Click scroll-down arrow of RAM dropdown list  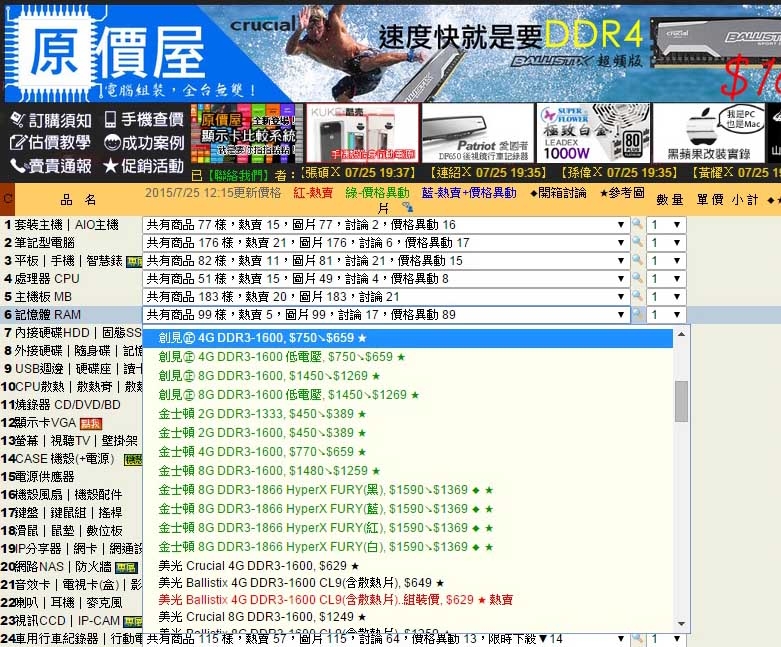[681, 624]
